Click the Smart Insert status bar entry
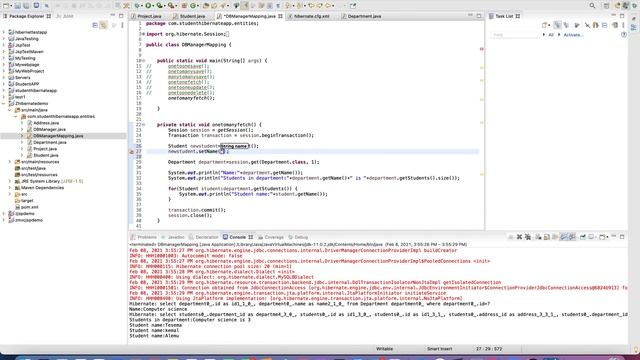The image size is (640, 360). point(439,349)
